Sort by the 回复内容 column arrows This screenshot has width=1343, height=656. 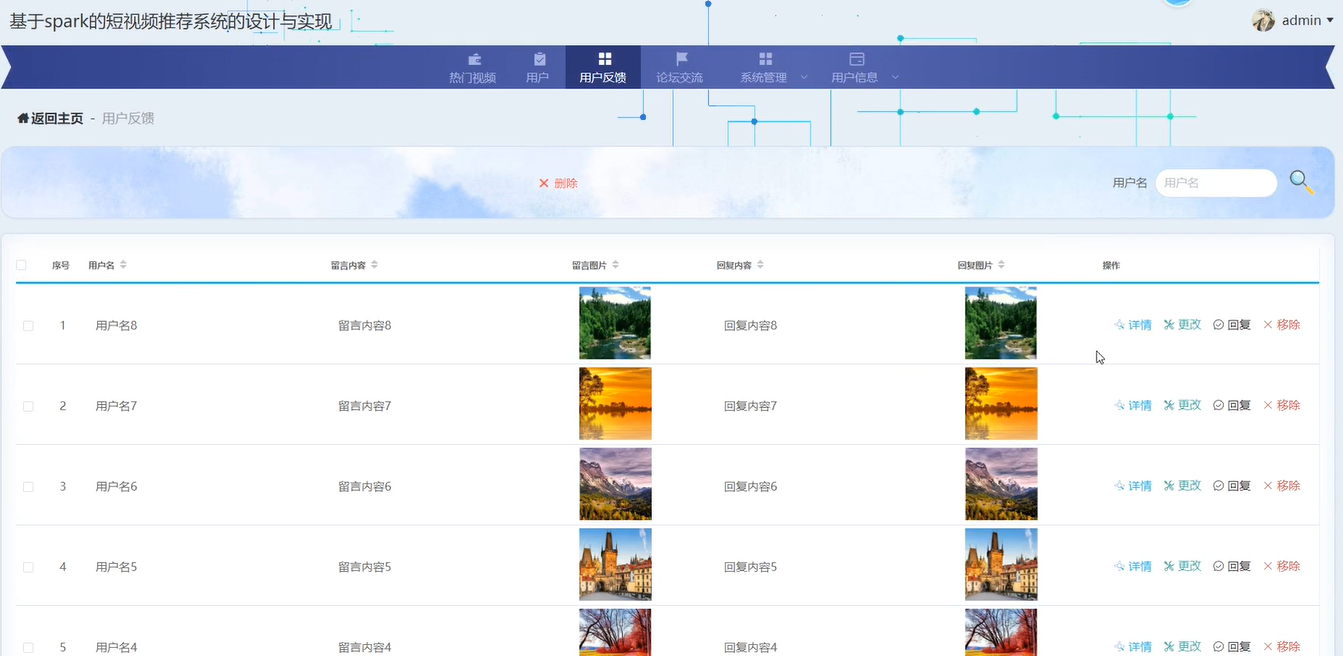(760, 265)
